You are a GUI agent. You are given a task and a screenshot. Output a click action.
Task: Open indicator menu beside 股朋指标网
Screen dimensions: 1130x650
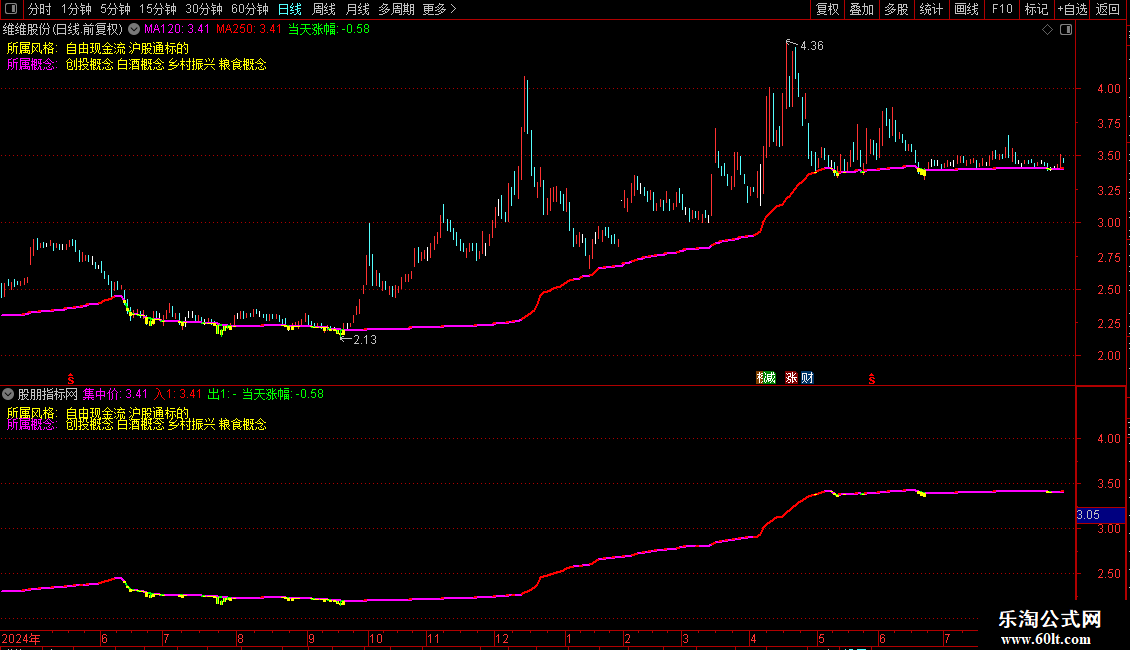coord(8,394)
